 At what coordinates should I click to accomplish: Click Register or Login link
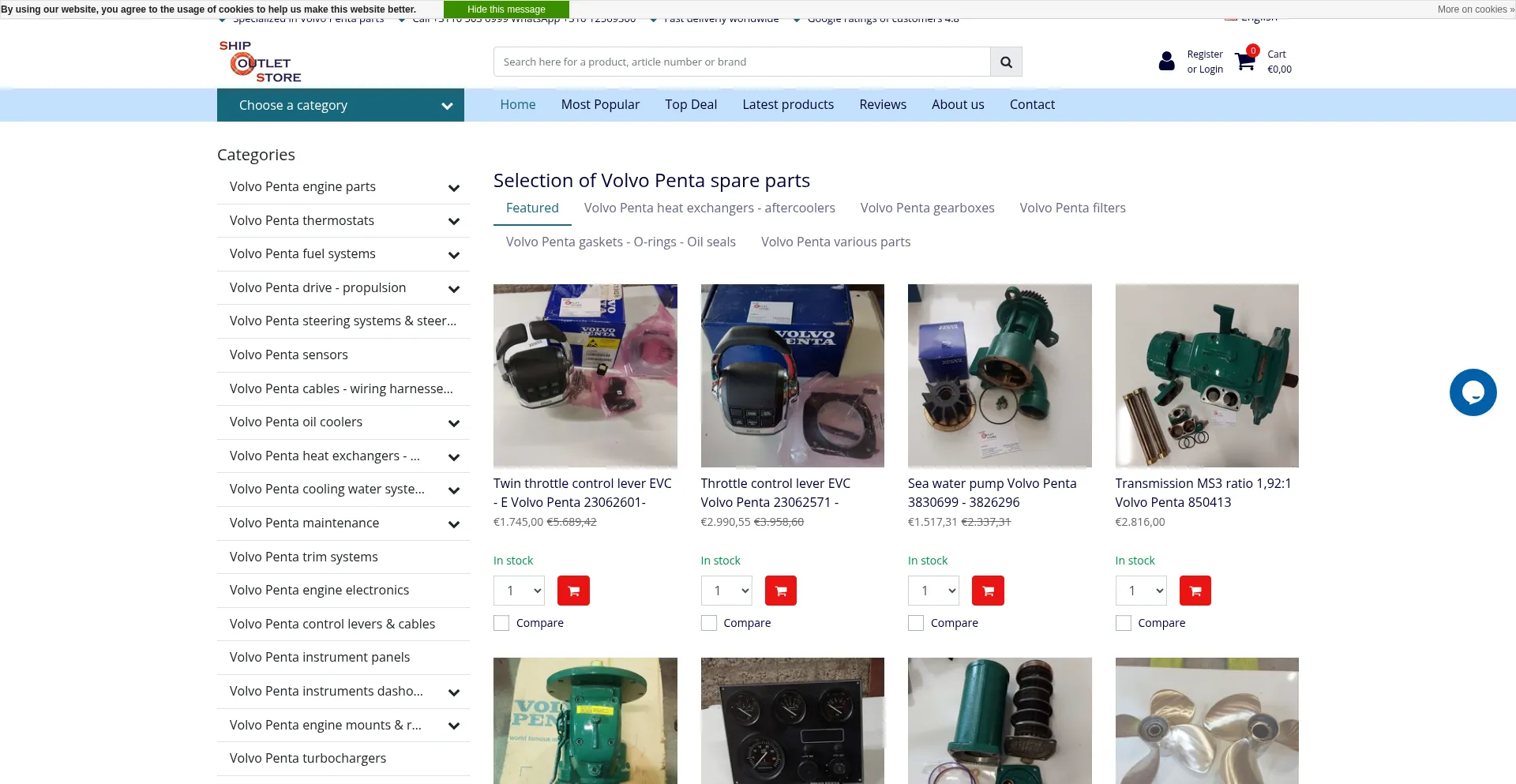[x=1205, y=62]
